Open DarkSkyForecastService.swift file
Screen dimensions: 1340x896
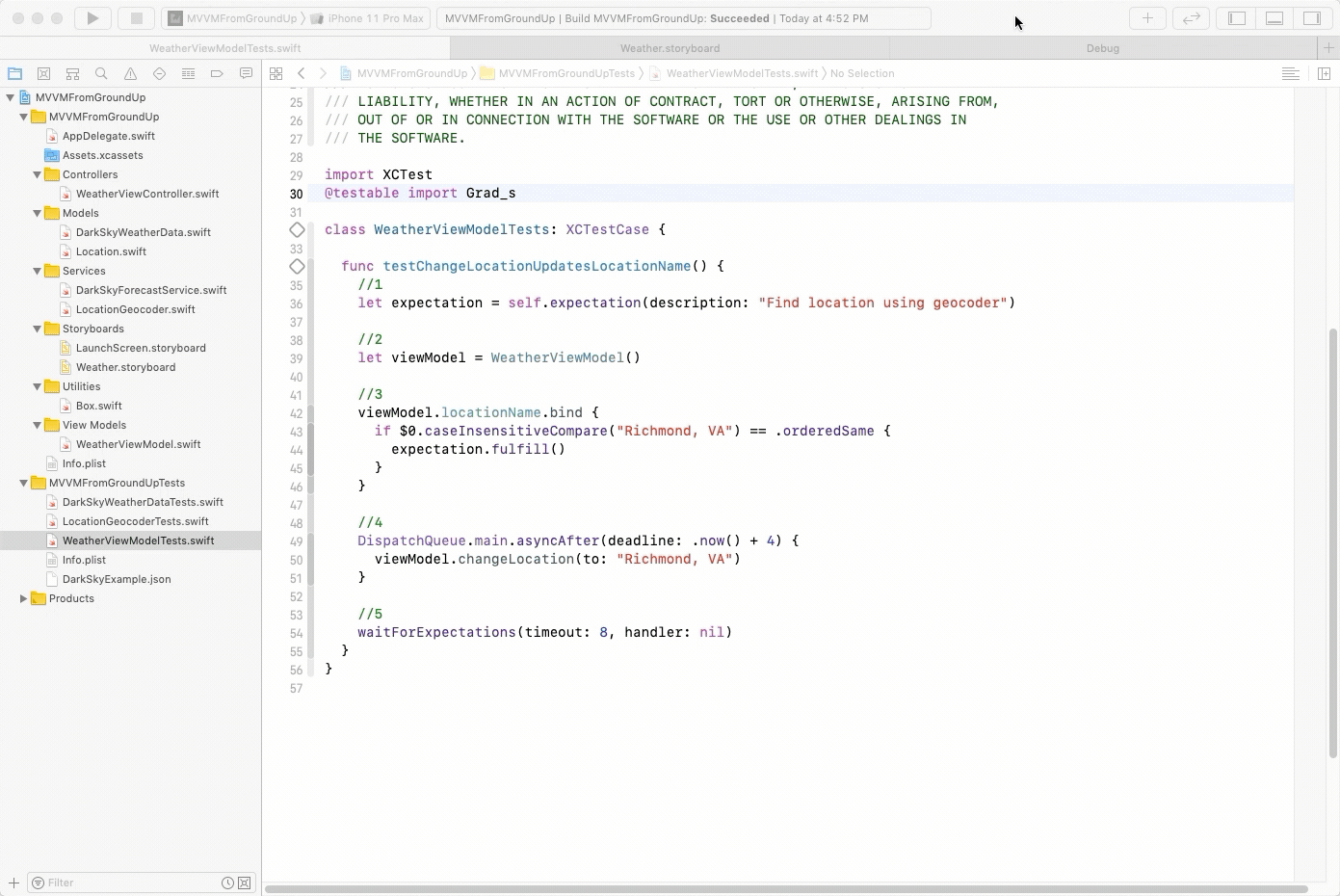point(151,290)
